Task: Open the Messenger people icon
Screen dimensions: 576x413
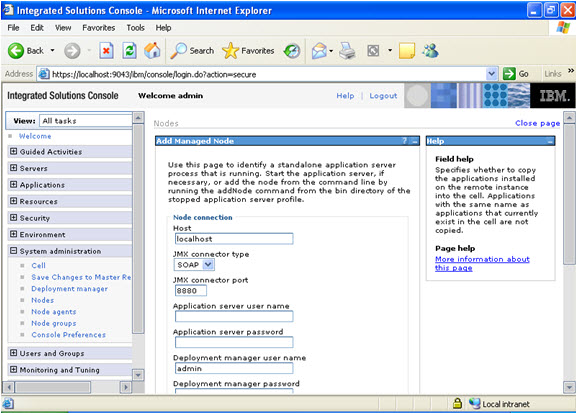Action: (x=431, y=51)
